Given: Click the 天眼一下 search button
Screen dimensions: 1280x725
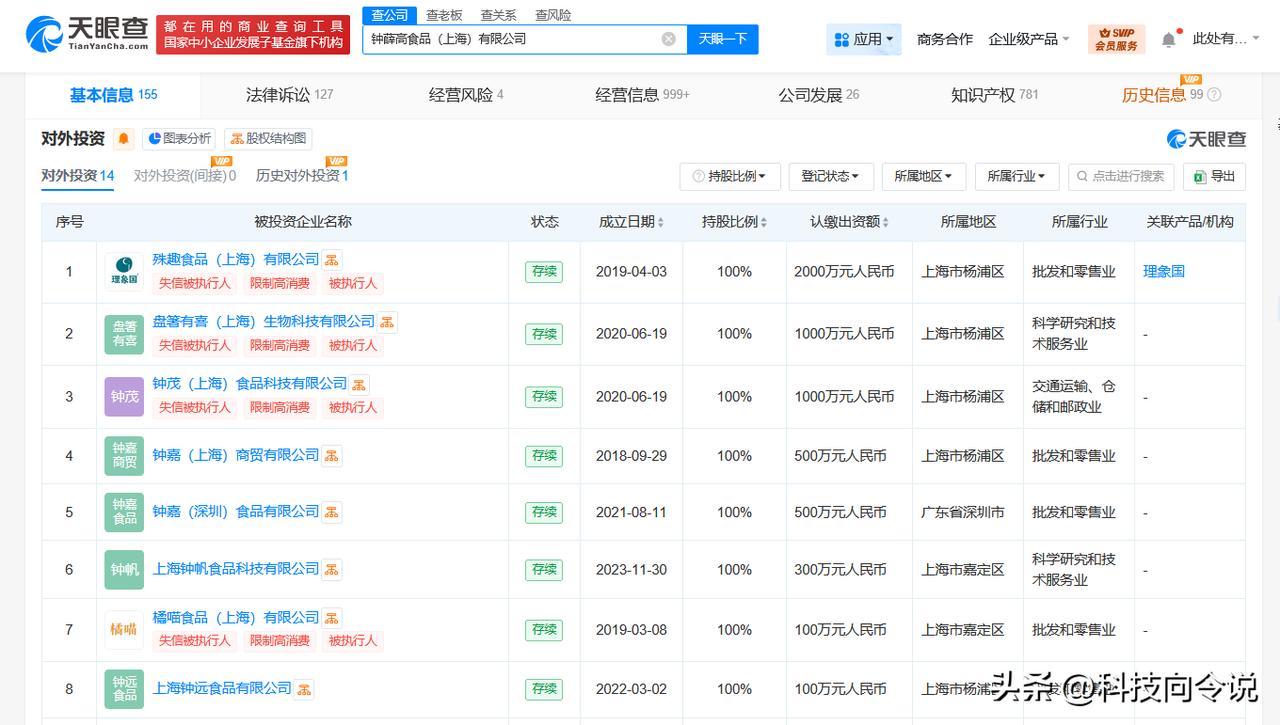Looking at the screenshot, I should click(x=722, y=39).
